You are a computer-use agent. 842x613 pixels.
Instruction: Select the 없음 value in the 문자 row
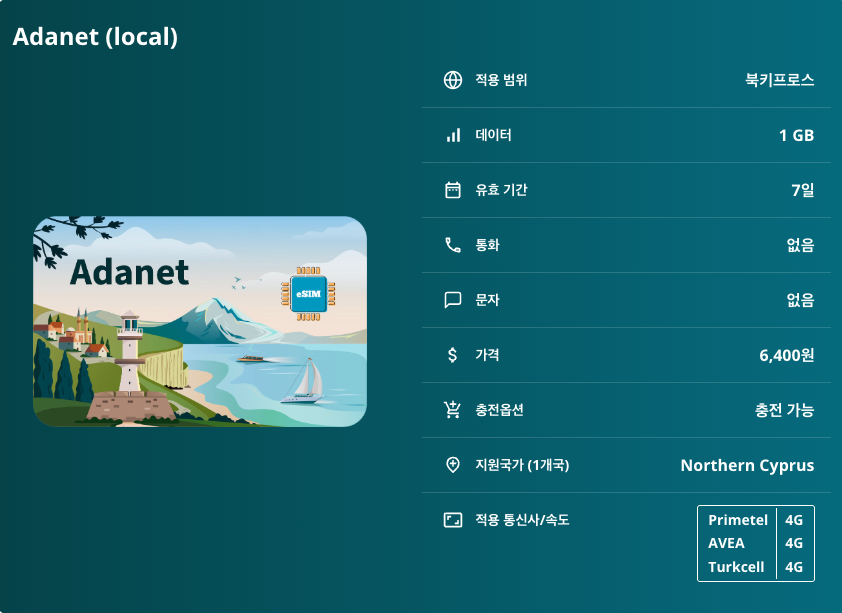pyautogui.click(x=800, y=300)
